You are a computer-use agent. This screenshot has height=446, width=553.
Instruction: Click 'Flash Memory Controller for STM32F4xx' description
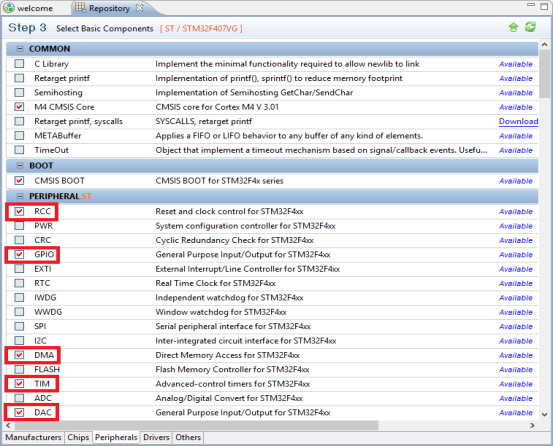pos(232,369)
